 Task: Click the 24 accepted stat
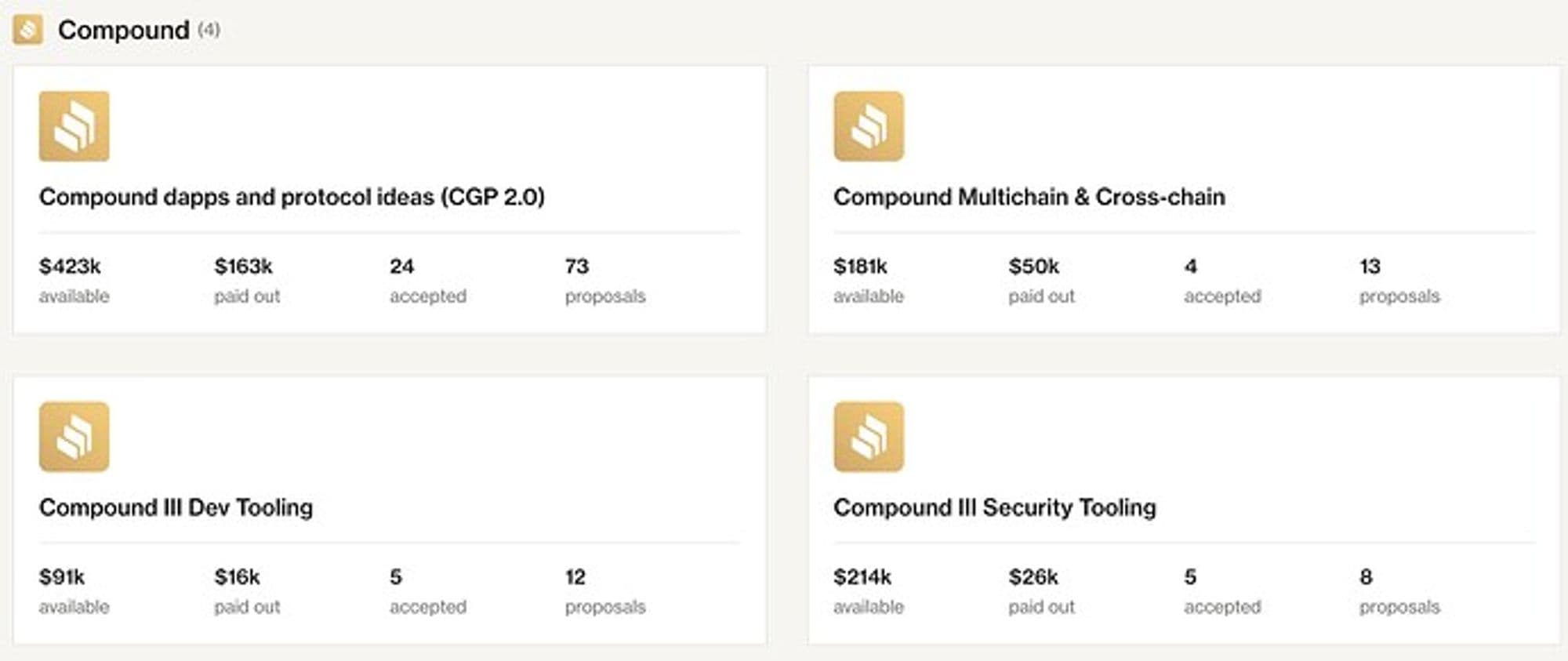point(428,280)
